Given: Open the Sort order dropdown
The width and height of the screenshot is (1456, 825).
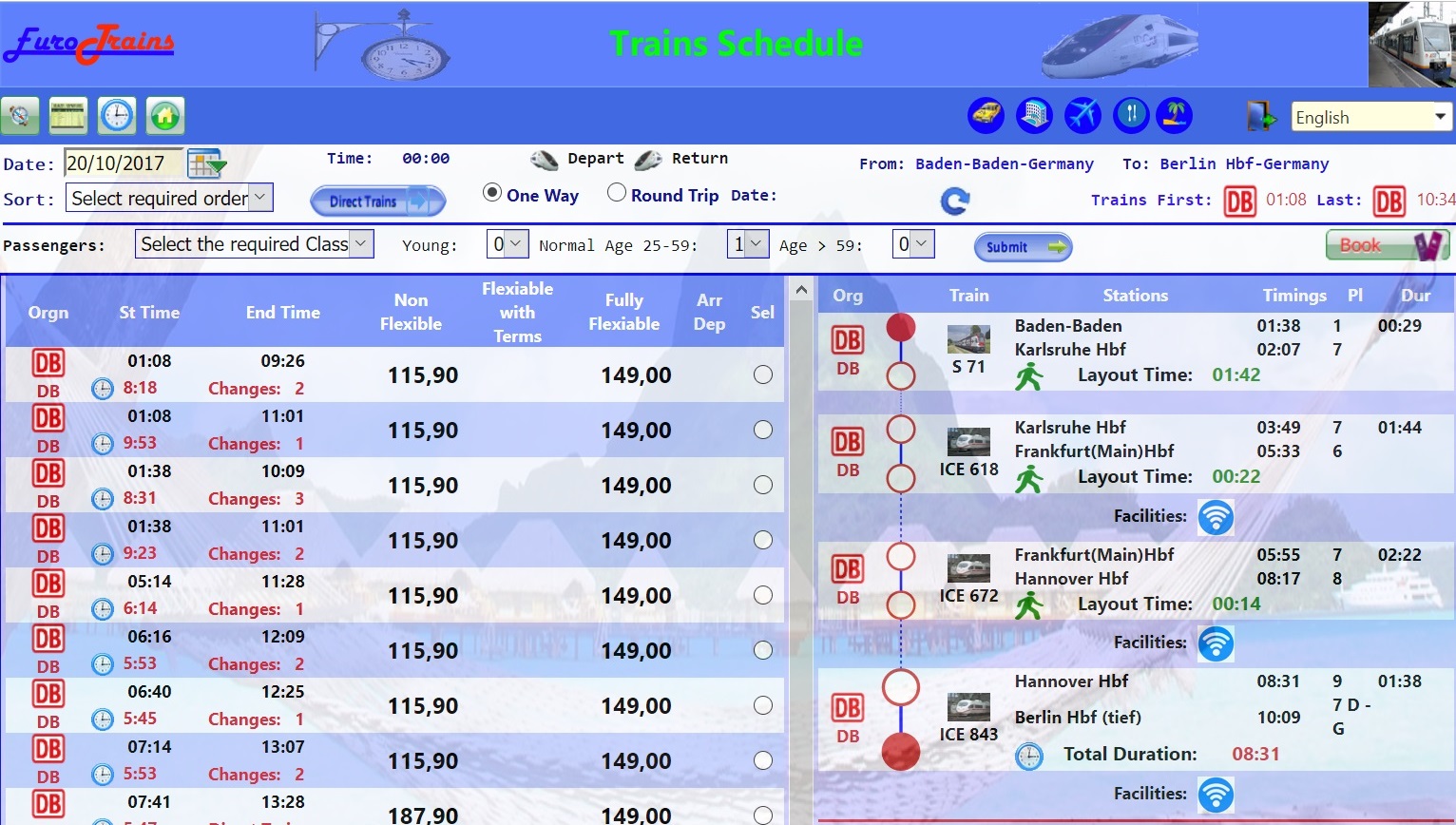Looking at the screenshot, I should (169, 198).
